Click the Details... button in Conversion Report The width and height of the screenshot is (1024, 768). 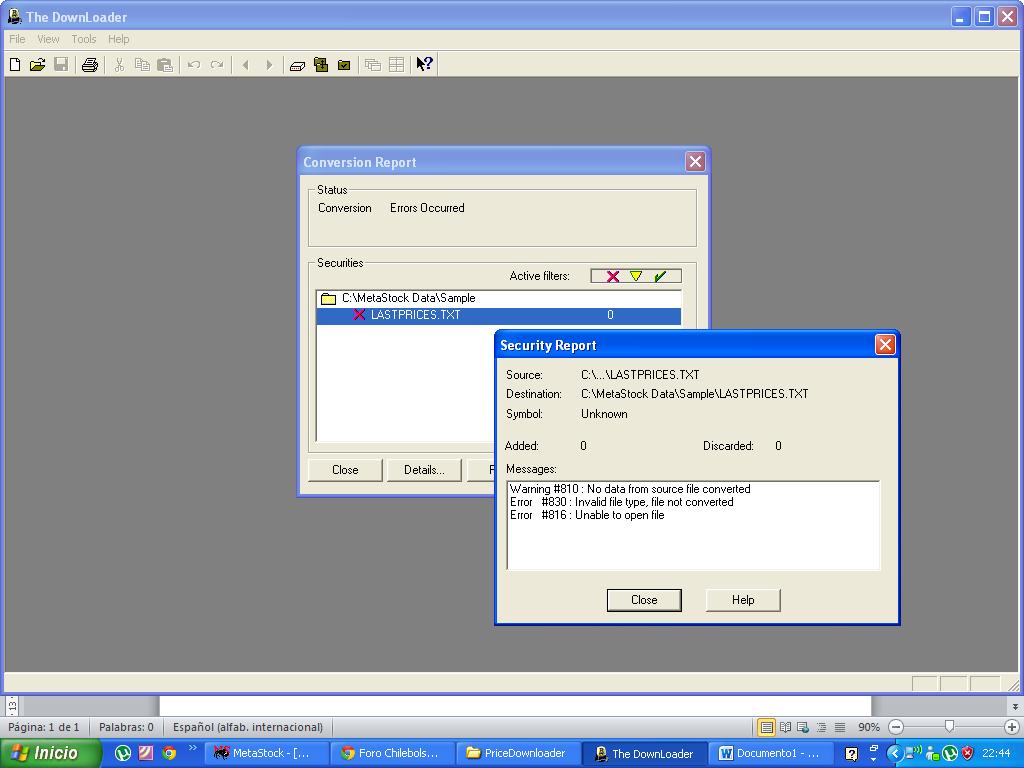point(424,470)
